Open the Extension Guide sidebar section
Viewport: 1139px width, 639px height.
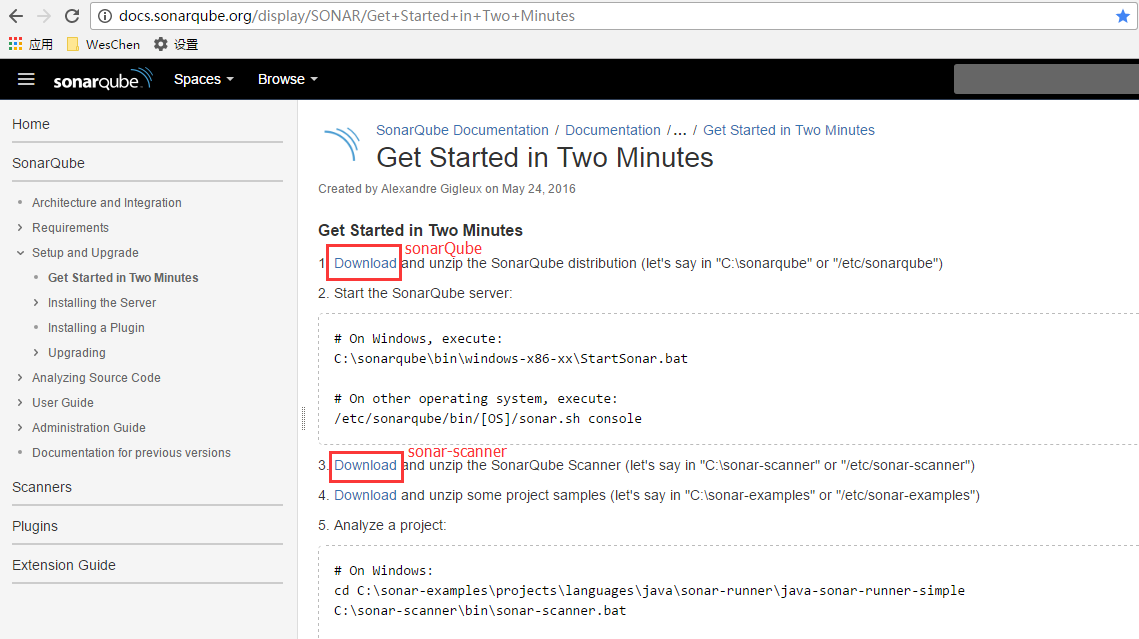tap(64, 565)
